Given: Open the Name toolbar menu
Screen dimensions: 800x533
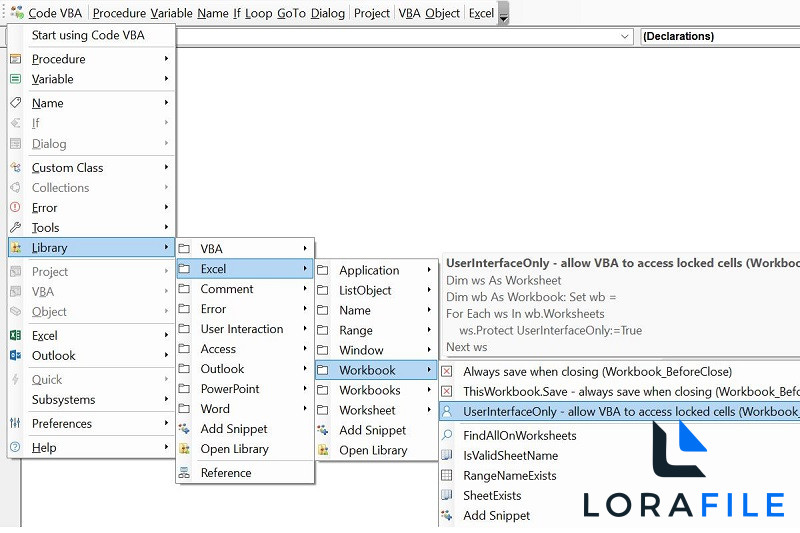Looking at the screenshot, I should coord(213,13).
